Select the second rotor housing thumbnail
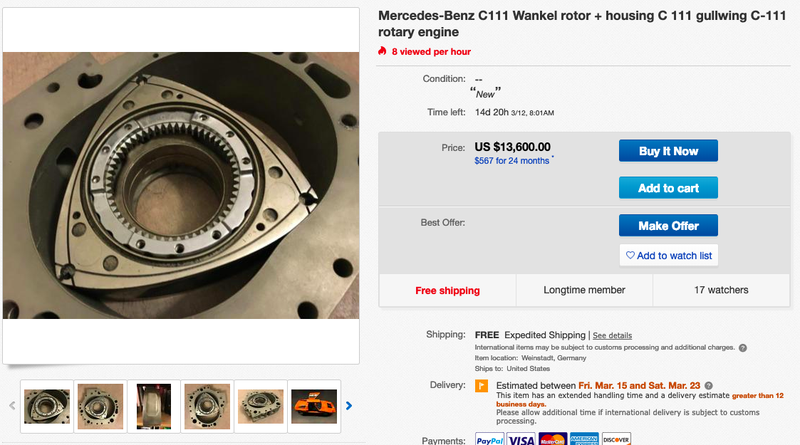This screenshot has width=800, height=445. click(x=101, y=406)
